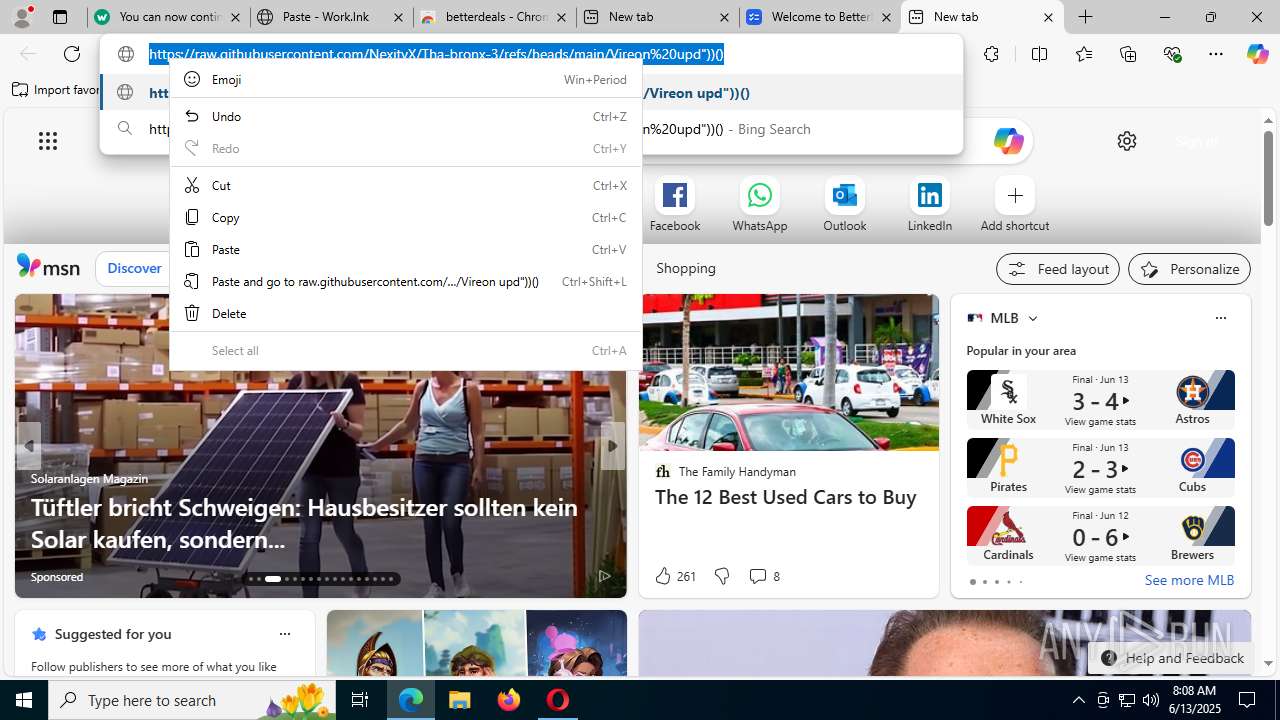This screenshot has width=1280, height=720.
Task: Open Import favorites bookmark
Action: tap(57, 90)
